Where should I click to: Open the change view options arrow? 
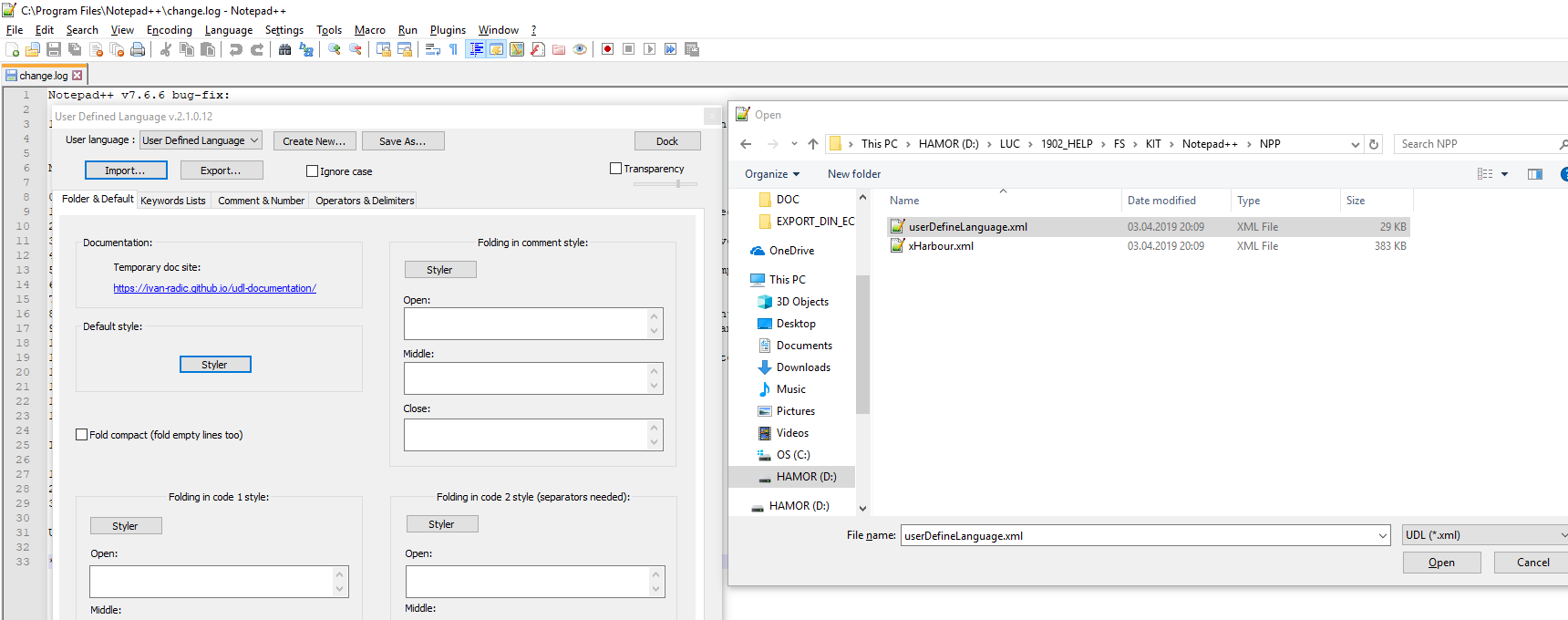point(1504,174)
